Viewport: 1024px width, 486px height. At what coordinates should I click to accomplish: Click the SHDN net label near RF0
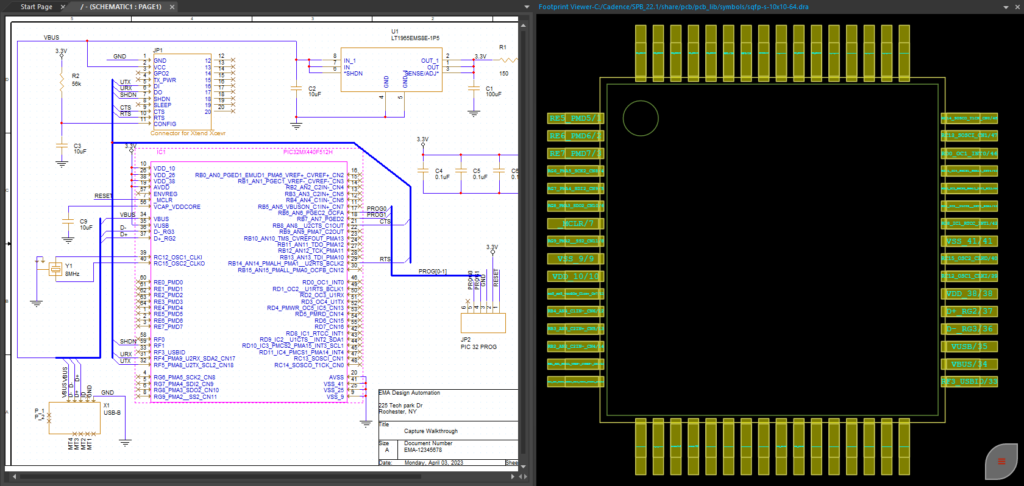(x=127, y=341)
